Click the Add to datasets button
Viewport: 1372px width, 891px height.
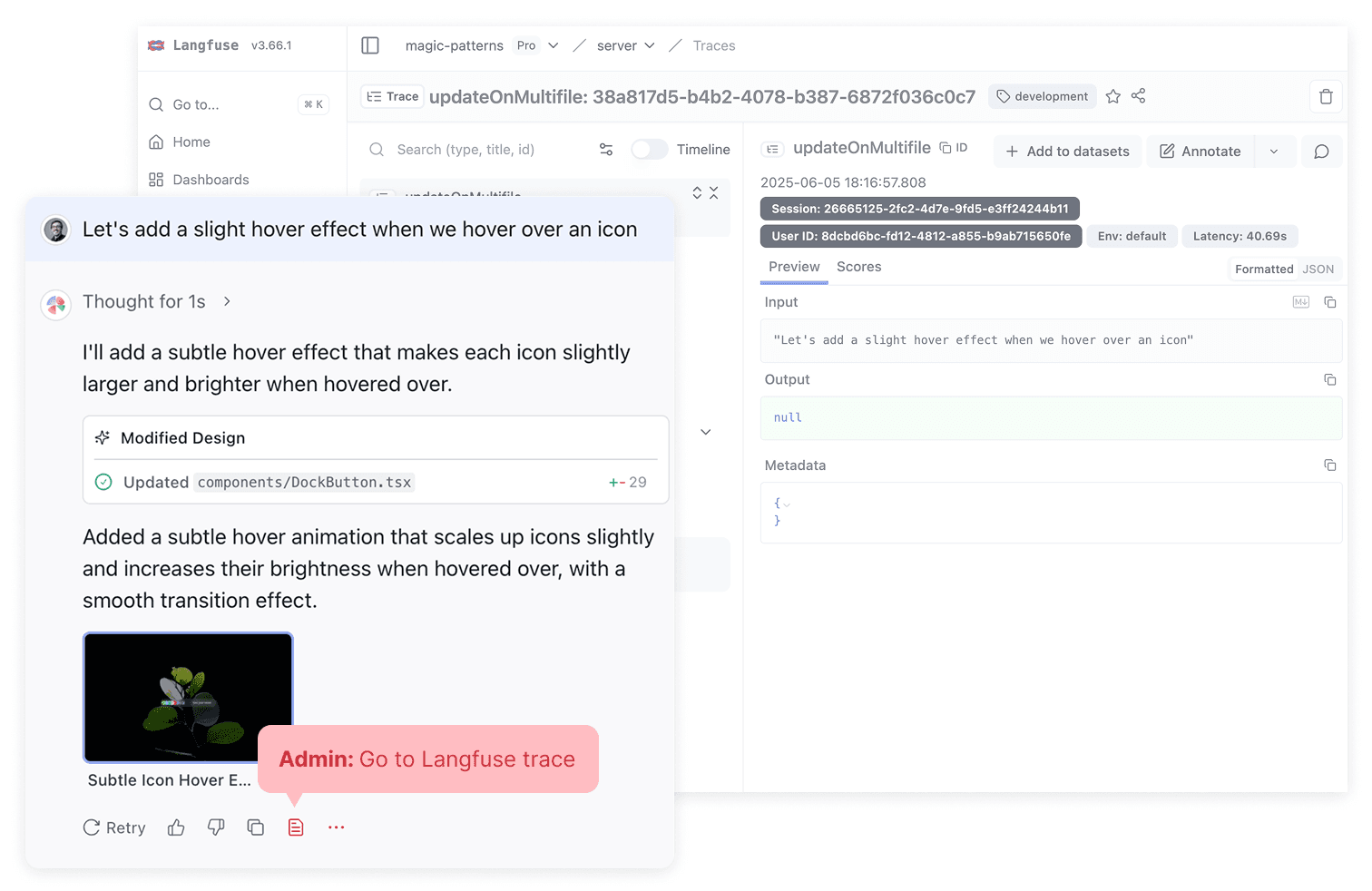1067,152
